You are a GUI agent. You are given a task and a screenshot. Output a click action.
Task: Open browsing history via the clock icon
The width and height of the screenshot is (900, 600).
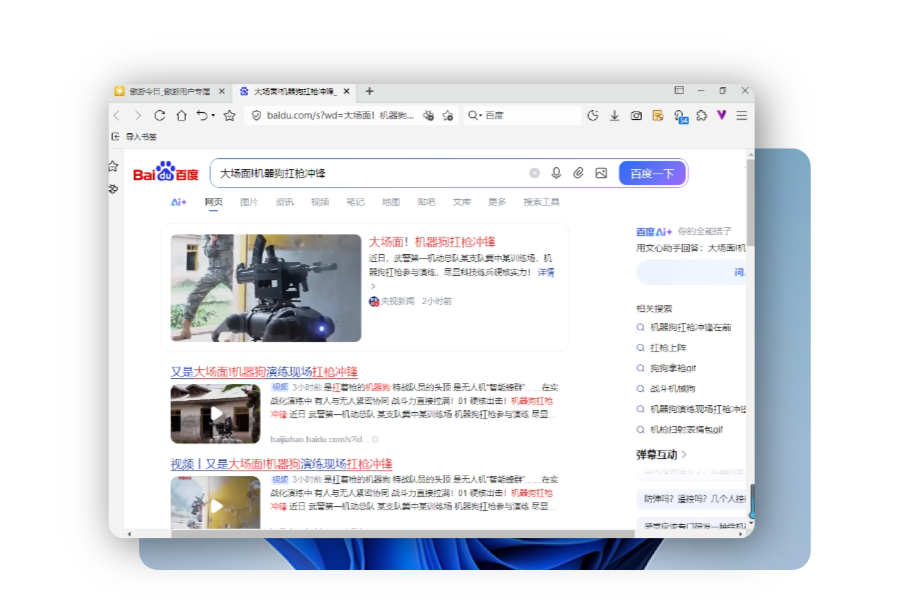tap(594, 116)
